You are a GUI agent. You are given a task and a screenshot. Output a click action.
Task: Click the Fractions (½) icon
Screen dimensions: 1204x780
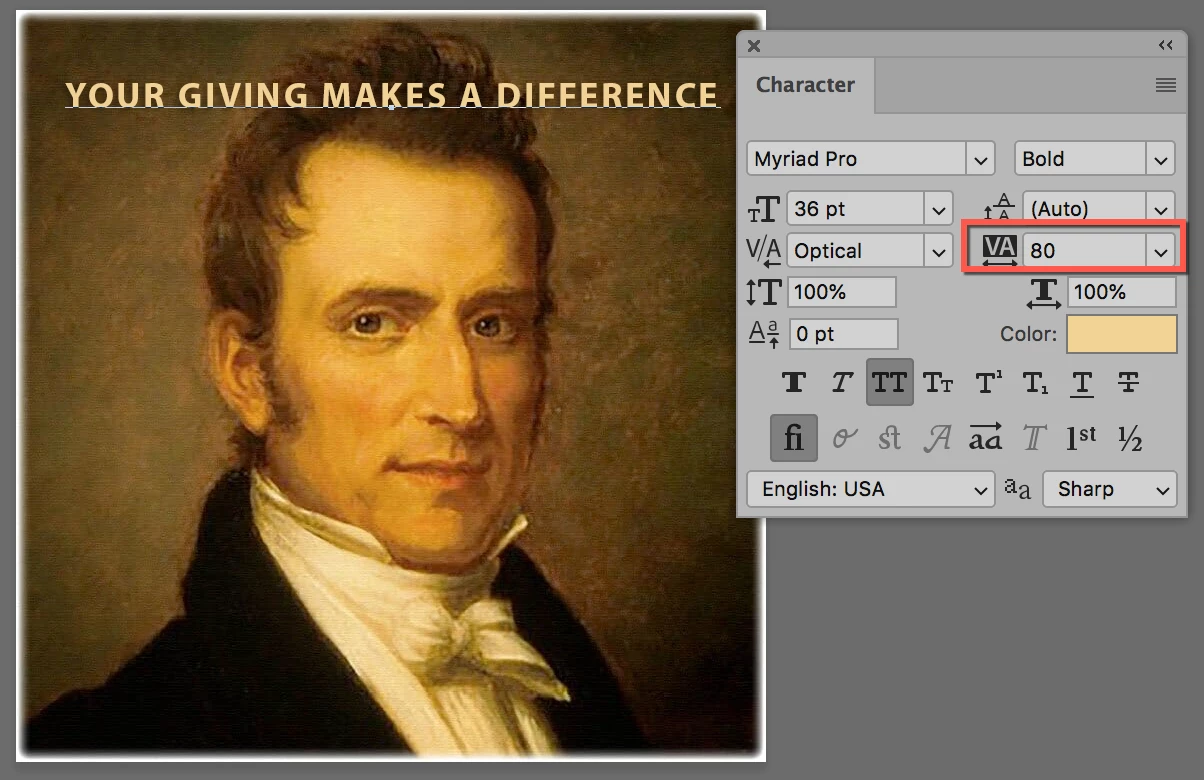pos(1130,438)
